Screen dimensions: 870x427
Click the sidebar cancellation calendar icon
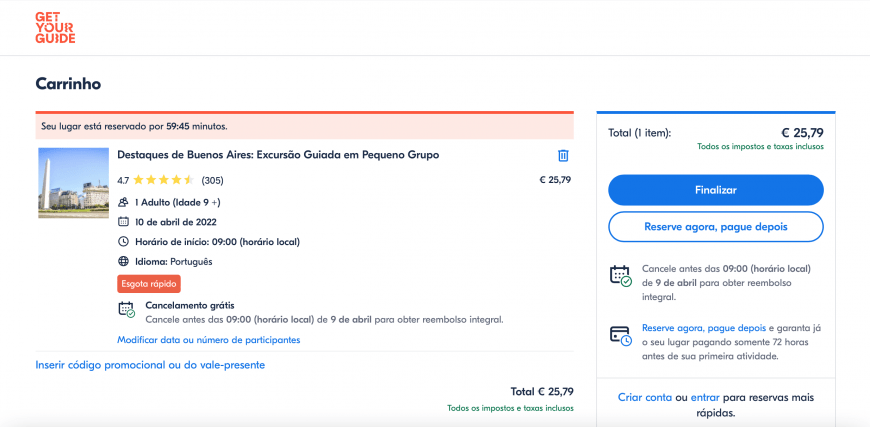point(620,275)
